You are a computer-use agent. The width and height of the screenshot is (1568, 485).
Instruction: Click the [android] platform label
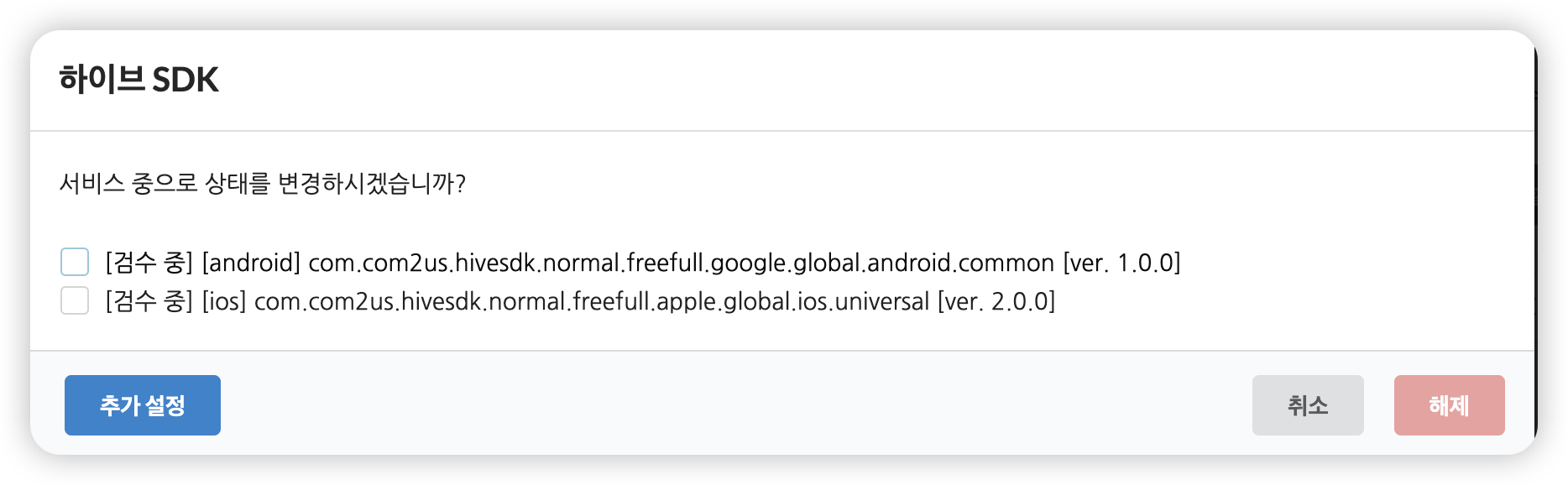click(x=251, y=263)
